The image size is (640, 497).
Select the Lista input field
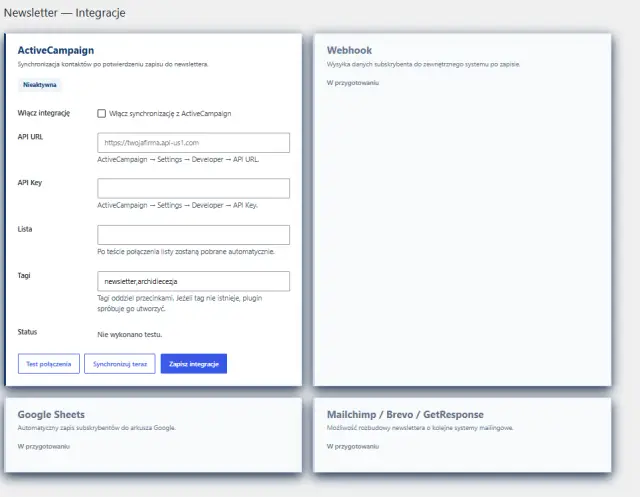pyautogui.click(x=193, y=235)
